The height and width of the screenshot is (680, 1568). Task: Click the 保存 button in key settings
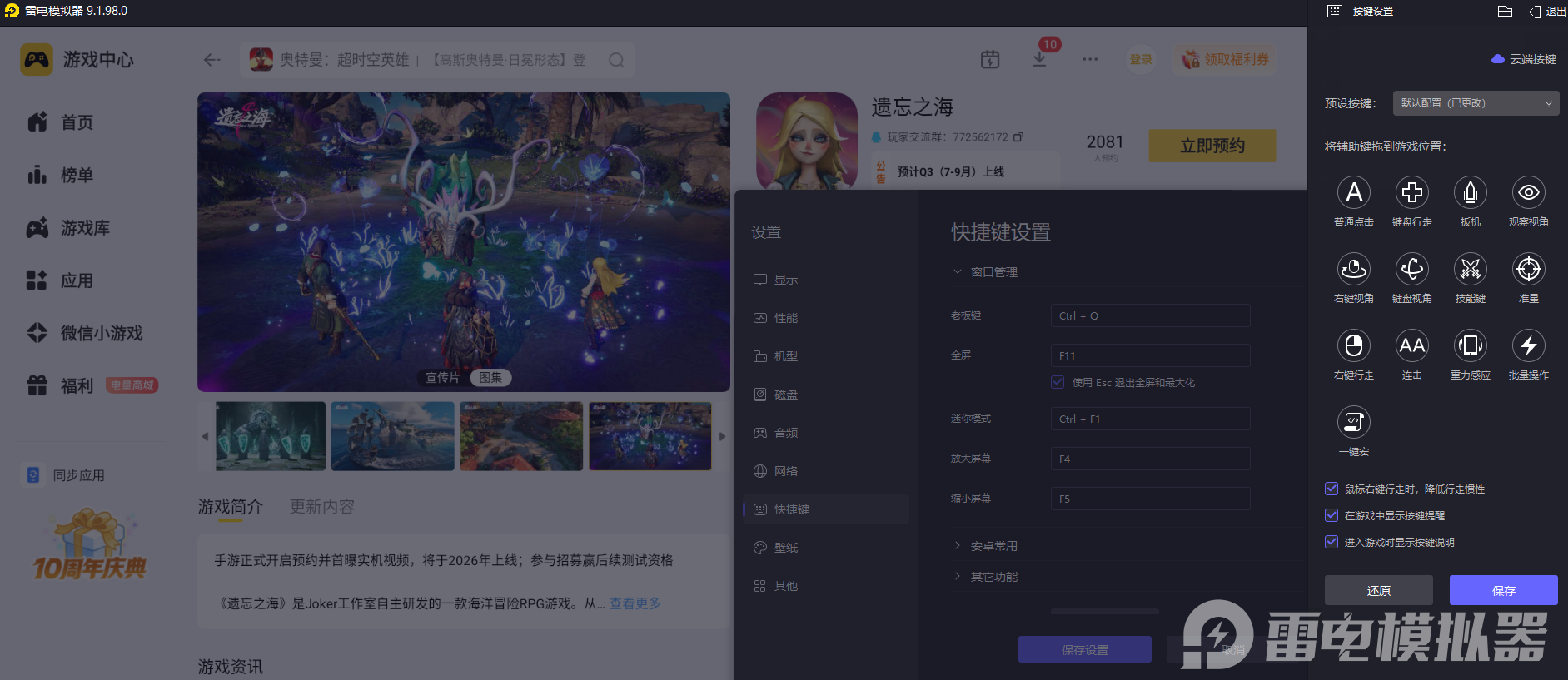[x=1504, y=590]
